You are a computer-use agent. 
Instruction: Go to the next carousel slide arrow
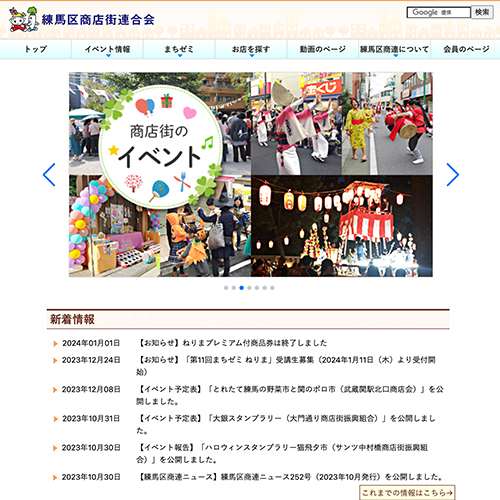click(x=453, y=175)
